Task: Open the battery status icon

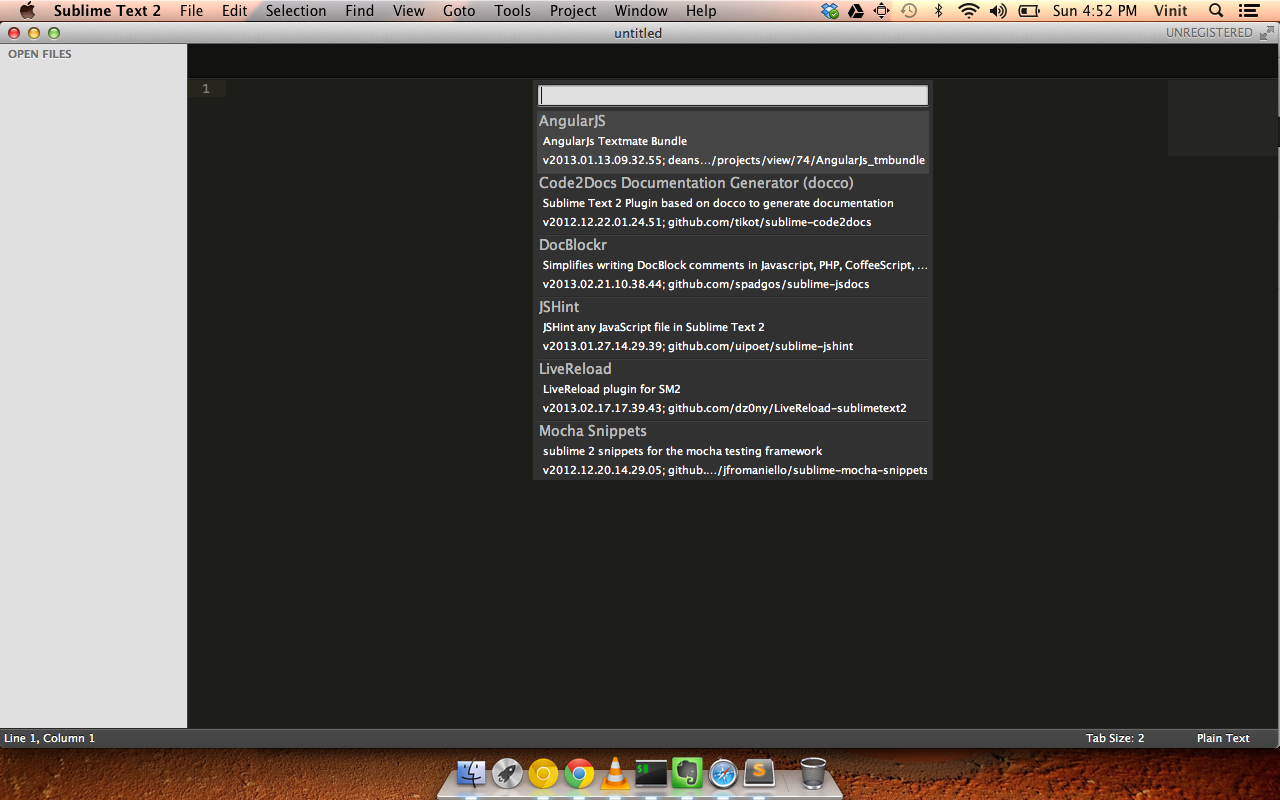Action: [1029, 11]
